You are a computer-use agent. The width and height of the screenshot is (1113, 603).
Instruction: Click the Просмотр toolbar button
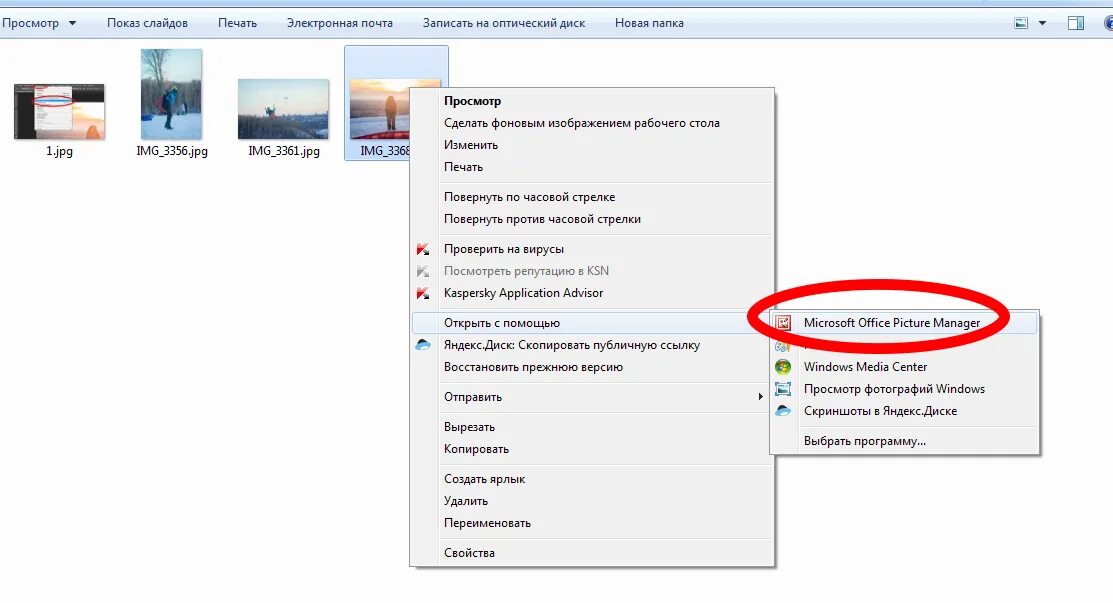coord(31,23)
